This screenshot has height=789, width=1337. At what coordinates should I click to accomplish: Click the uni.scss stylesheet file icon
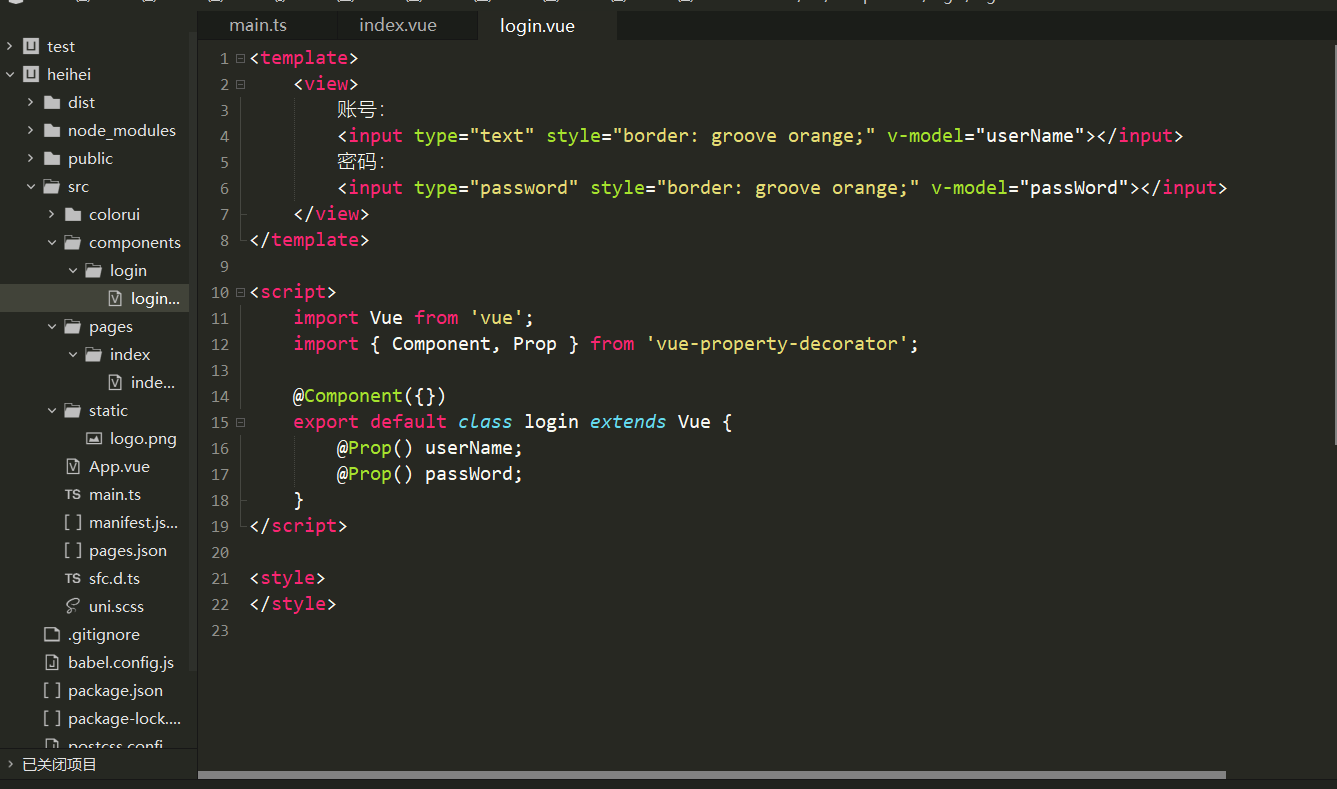(73, 607)
